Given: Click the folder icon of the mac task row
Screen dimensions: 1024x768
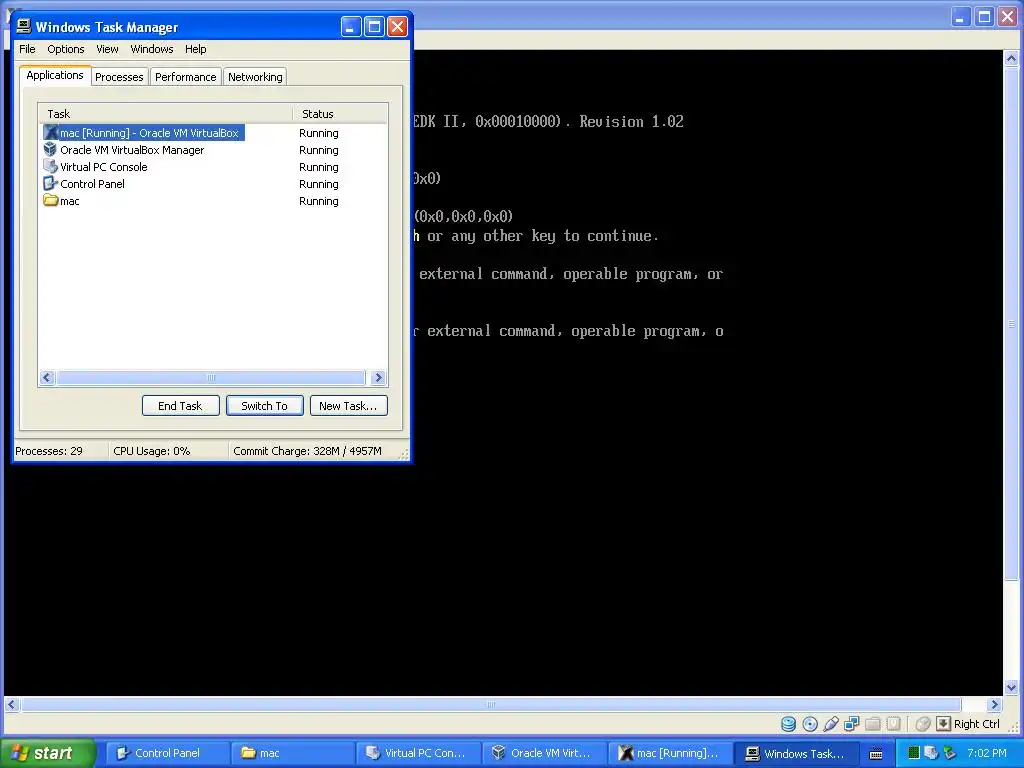Looking at the screenshot, I should (x=51, y=200).
